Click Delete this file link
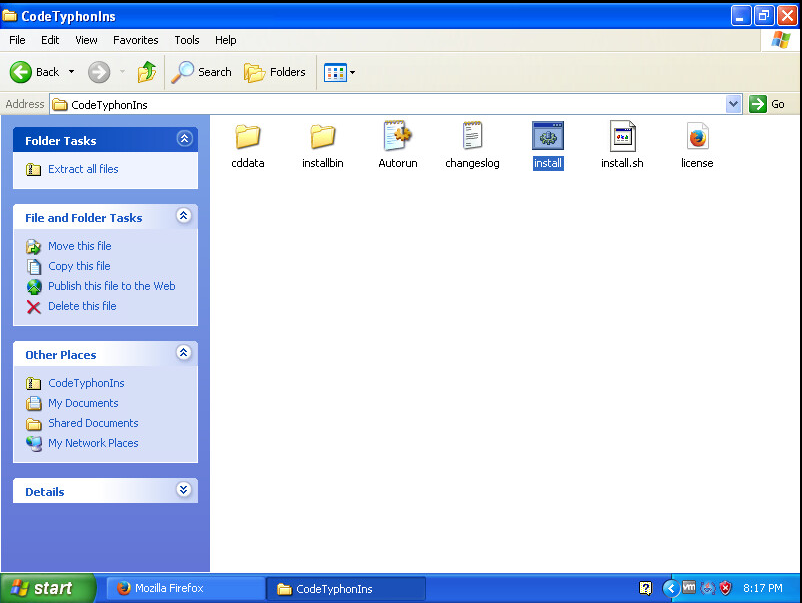Screen dimensions: 802x603 (82, 306)
